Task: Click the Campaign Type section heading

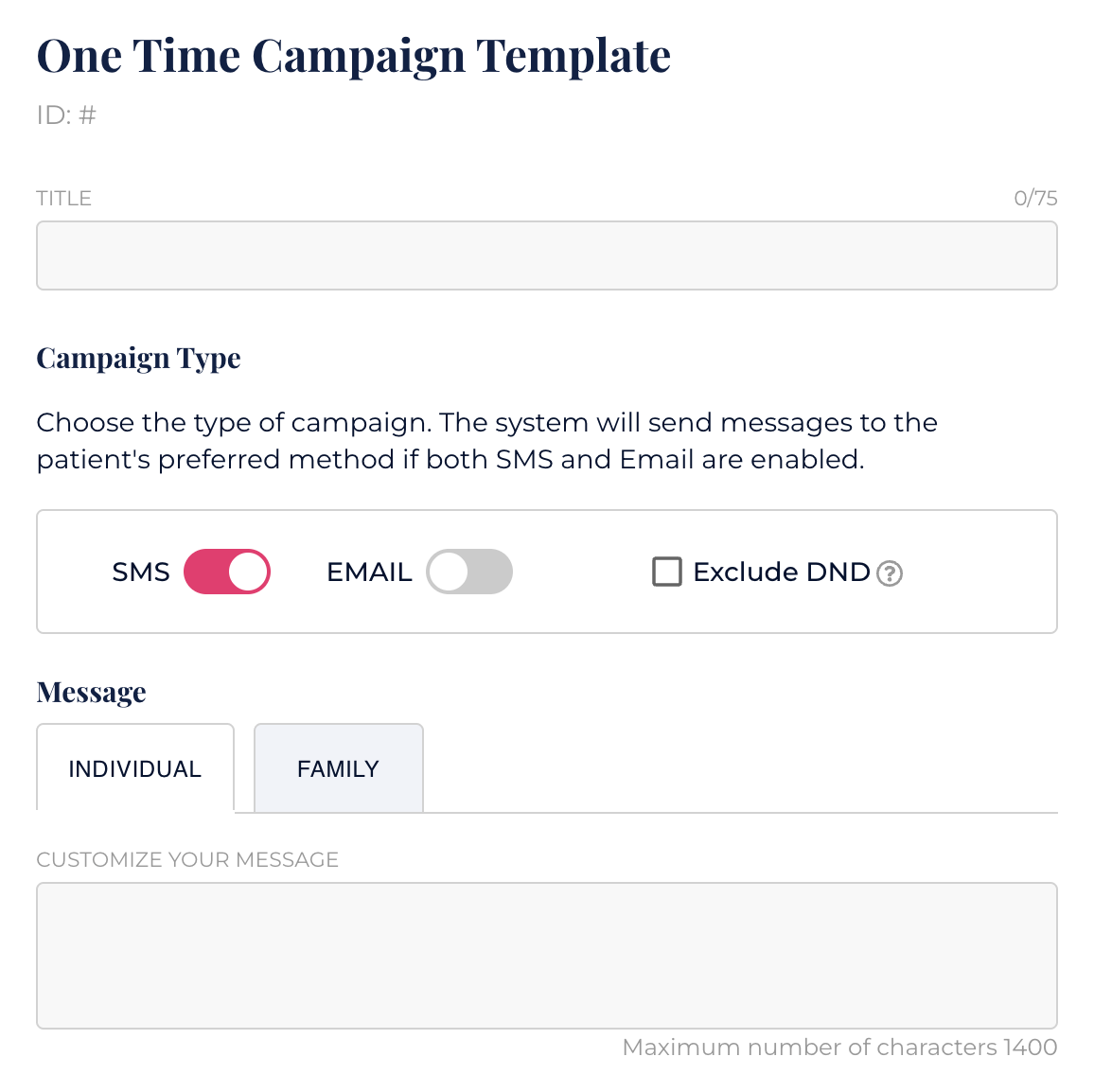Action: pyautogui.click(x=138, y=358)
